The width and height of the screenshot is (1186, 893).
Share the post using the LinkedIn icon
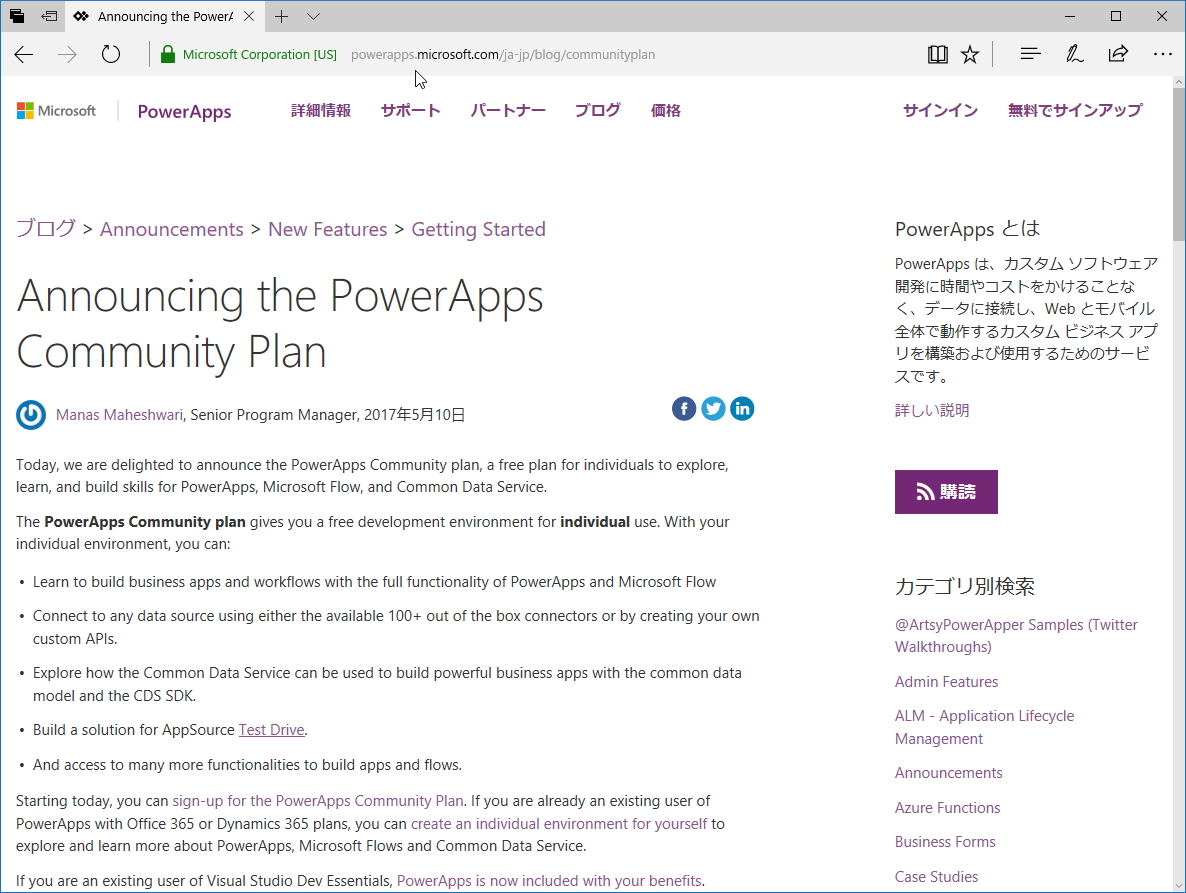tap(742, 408)
